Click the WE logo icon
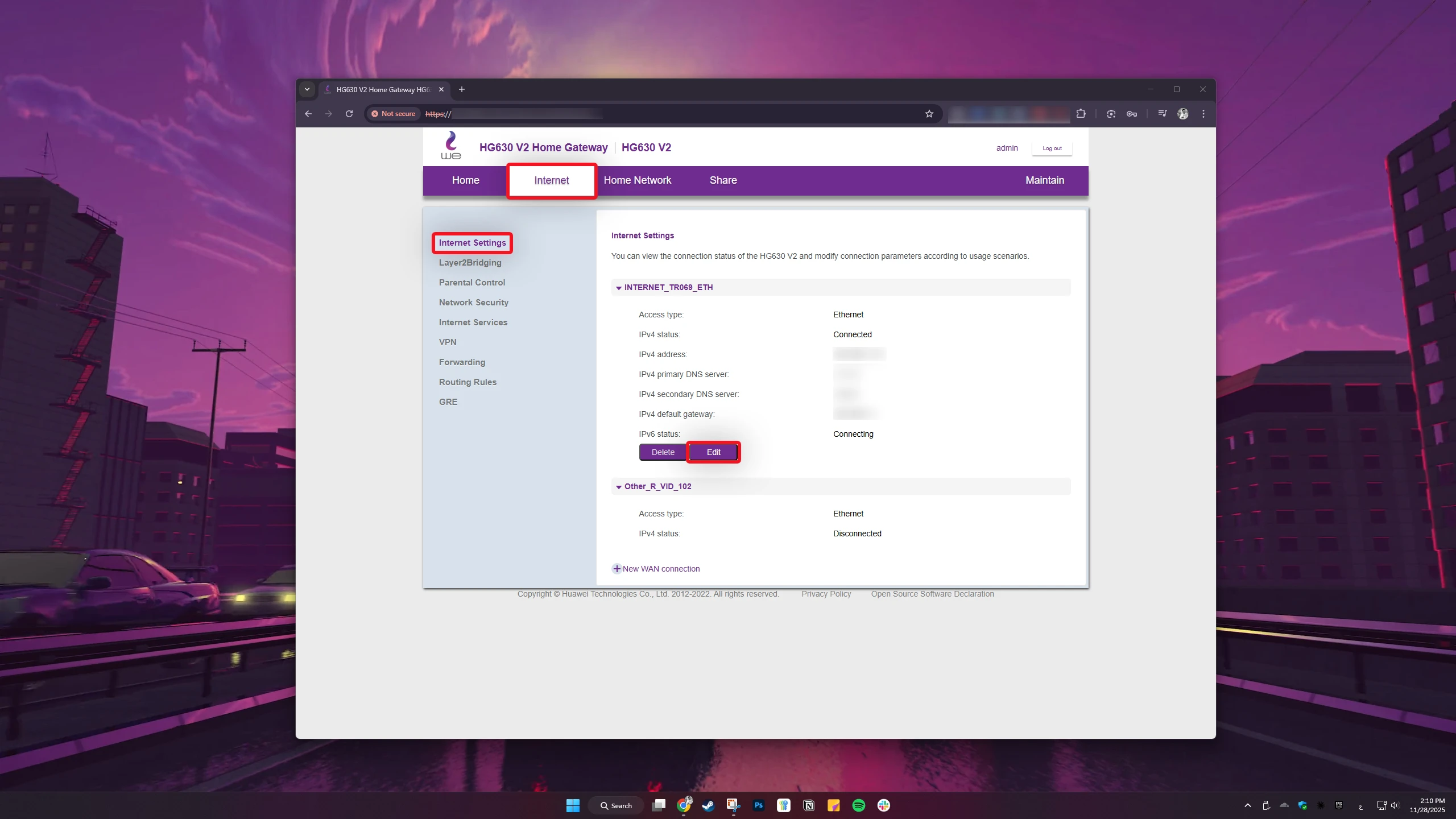The height and width of the screenshot is (819, 1456). coord(451,146)
